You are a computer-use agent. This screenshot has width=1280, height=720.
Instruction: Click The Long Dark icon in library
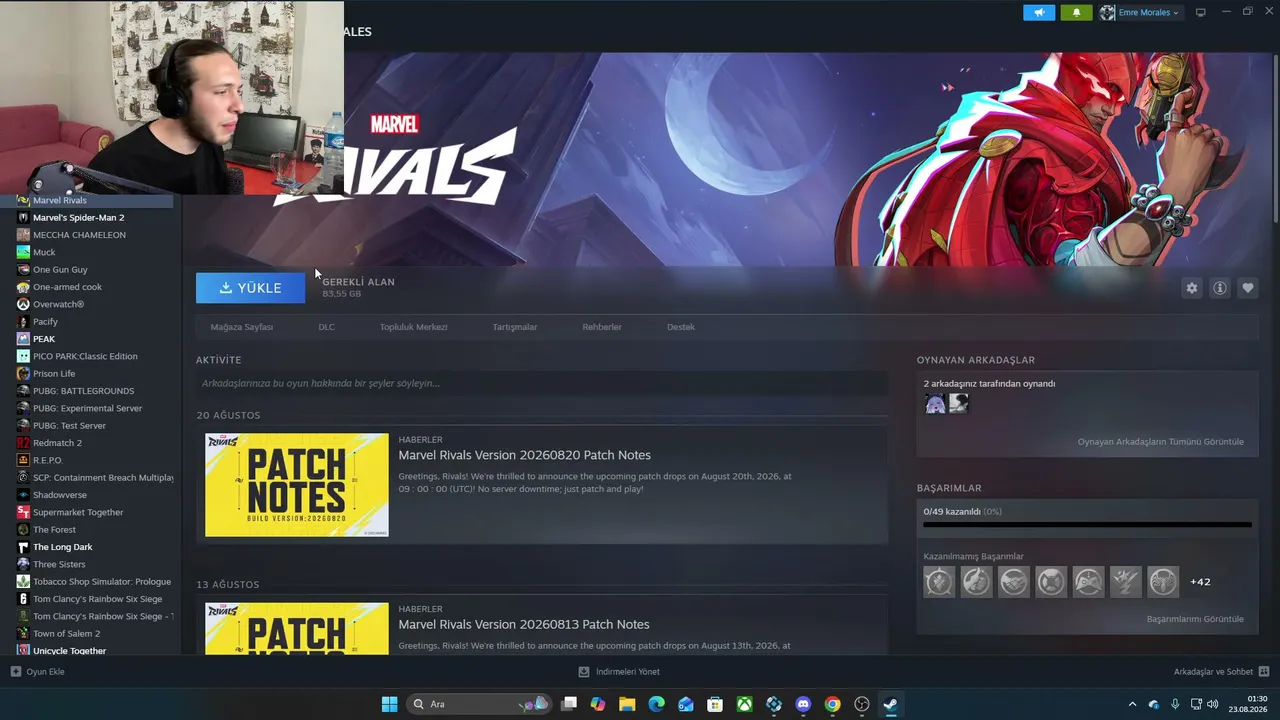(x=23, y=547)
